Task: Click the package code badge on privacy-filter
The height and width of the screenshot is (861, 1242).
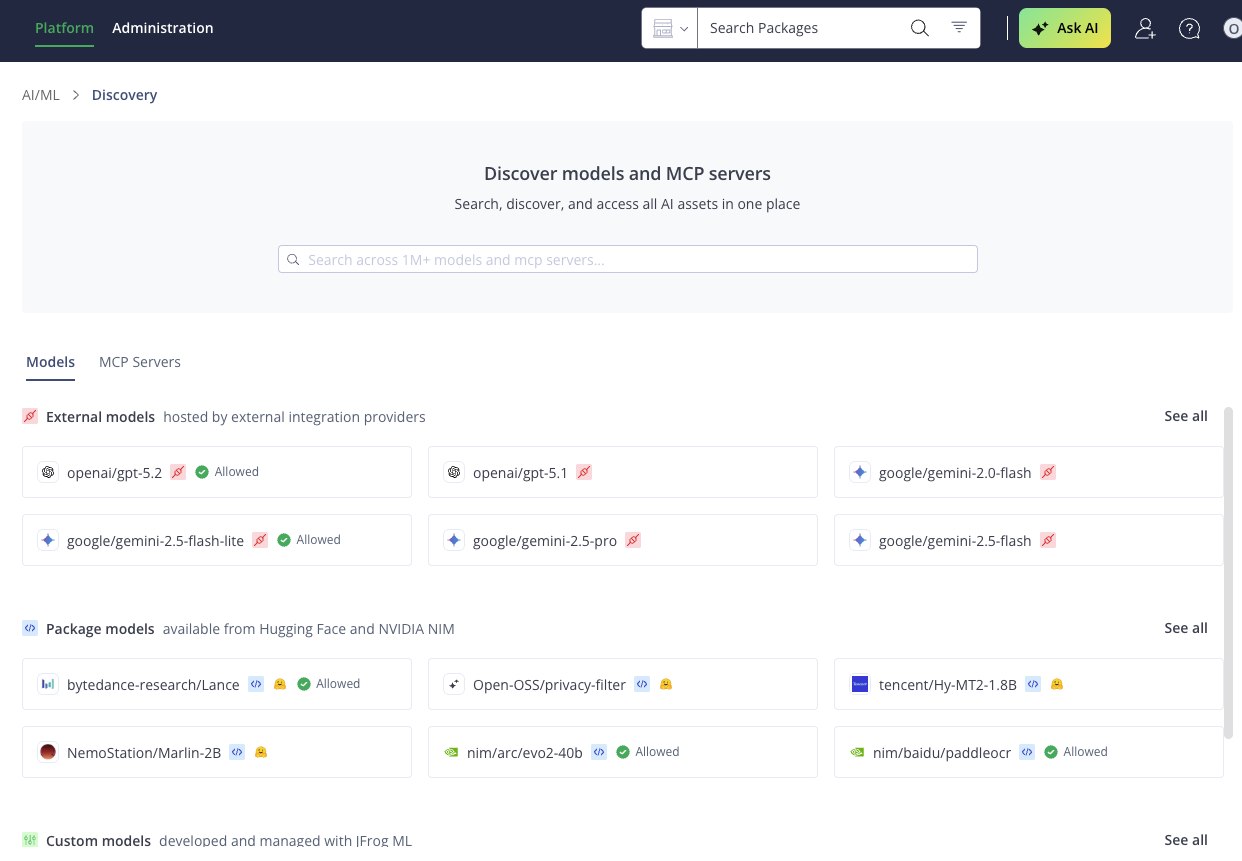Action: click(x=642, y=684)
